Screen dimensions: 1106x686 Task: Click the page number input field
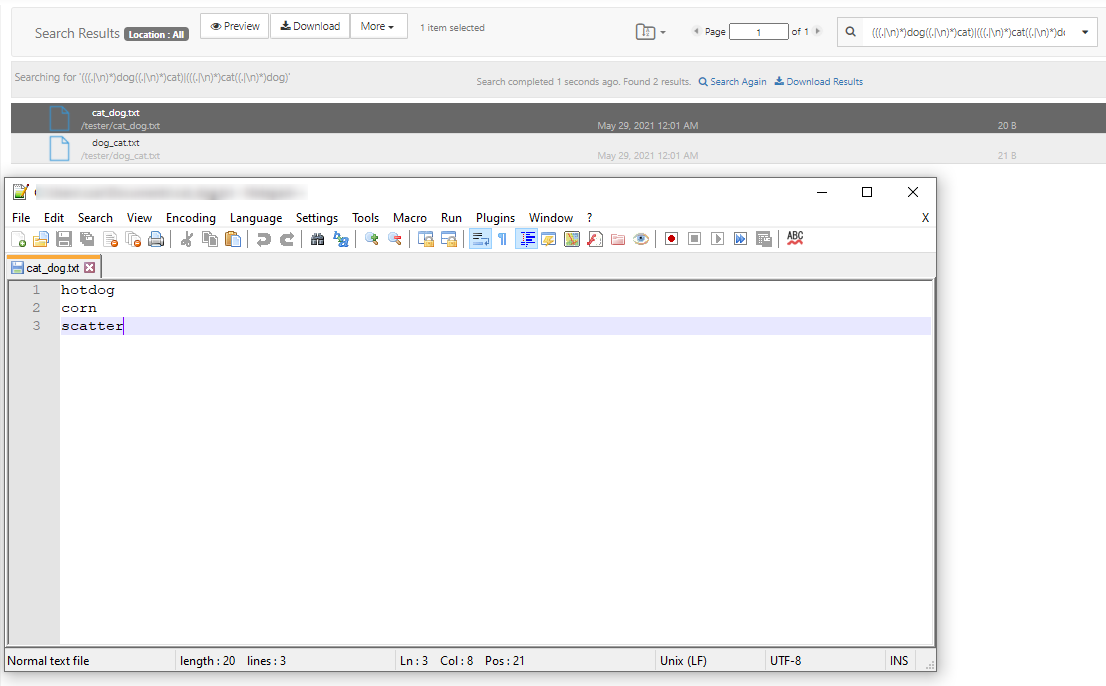pyautogui.click(x=758, y=32)
